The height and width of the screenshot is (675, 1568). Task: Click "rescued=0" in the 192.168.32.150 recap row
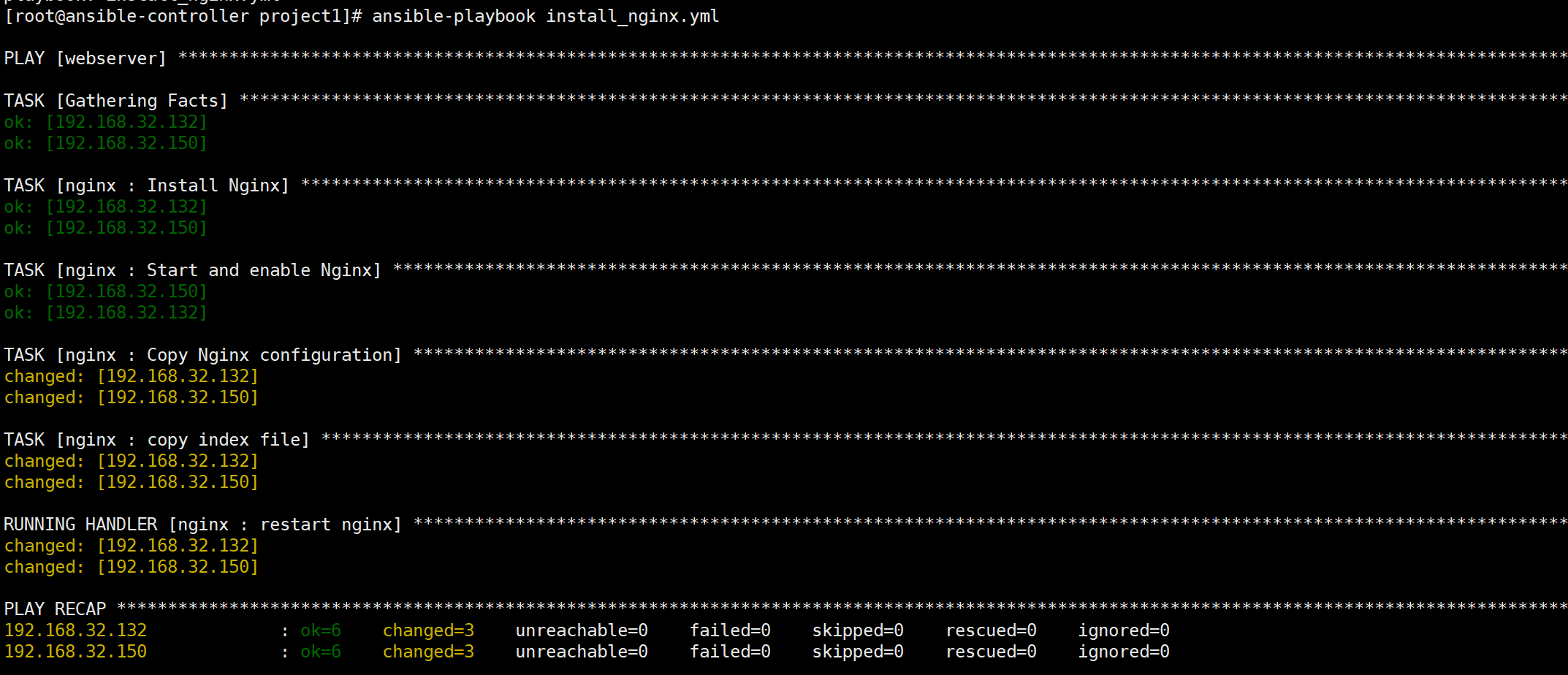(992, 652)
